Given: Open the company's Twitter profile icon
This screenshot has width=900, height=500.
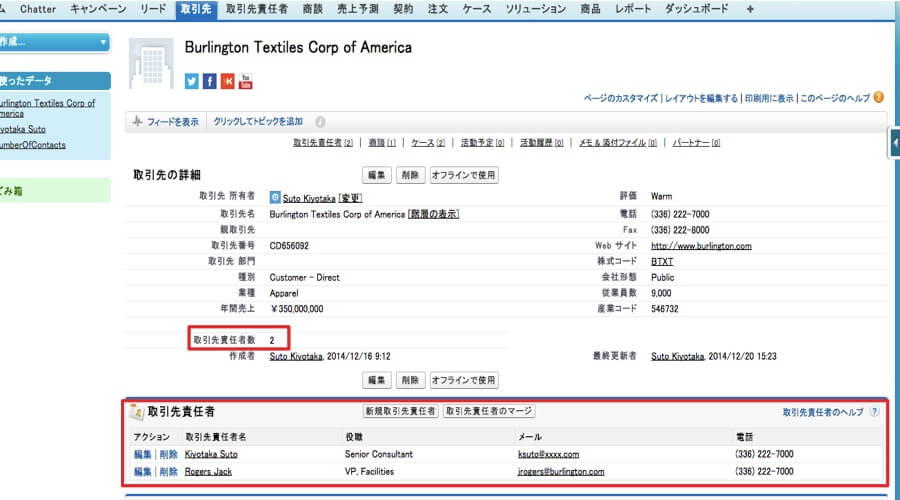Looking at the screenshot, I should coord(192,81).
